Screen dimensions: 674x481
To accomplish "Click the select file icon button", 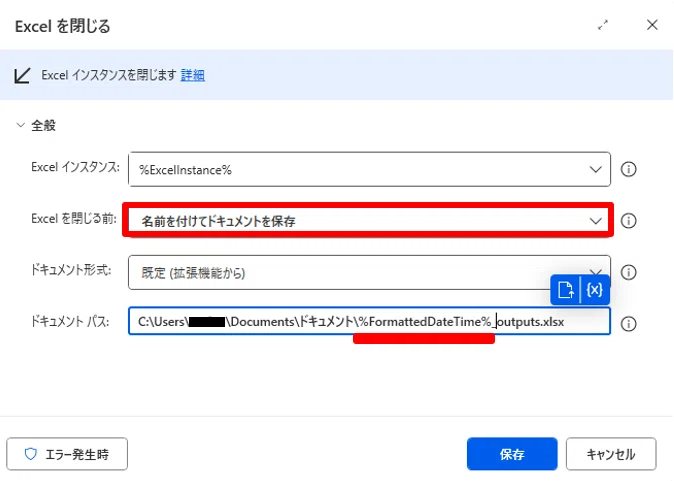I will [565, 290].
